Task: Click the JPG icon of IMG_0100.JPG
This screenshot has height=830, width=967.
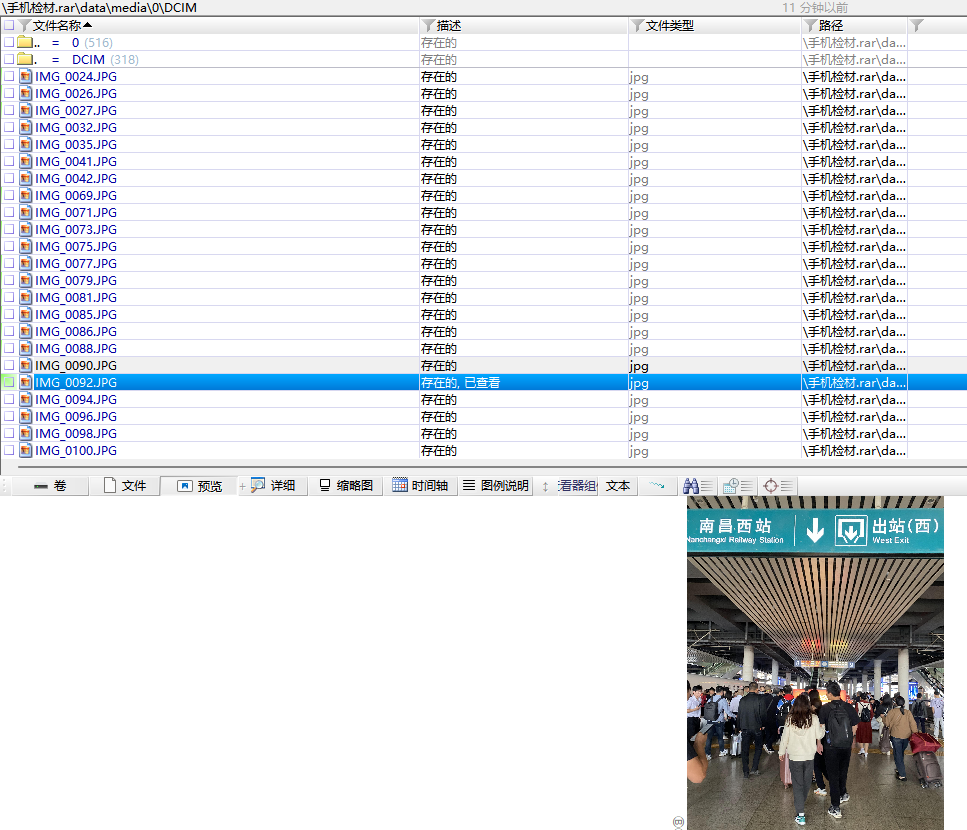Action: point(25,450)
